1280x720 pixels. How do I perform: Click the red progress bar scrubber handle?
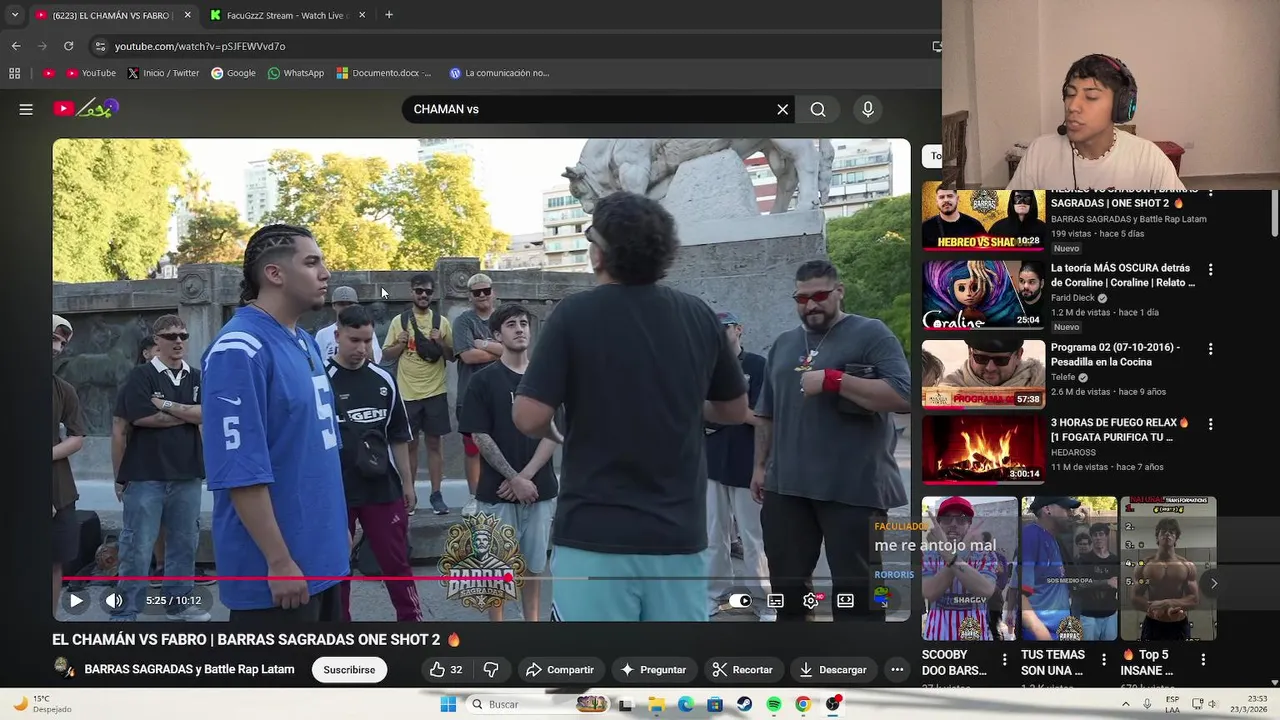(509, 578)
